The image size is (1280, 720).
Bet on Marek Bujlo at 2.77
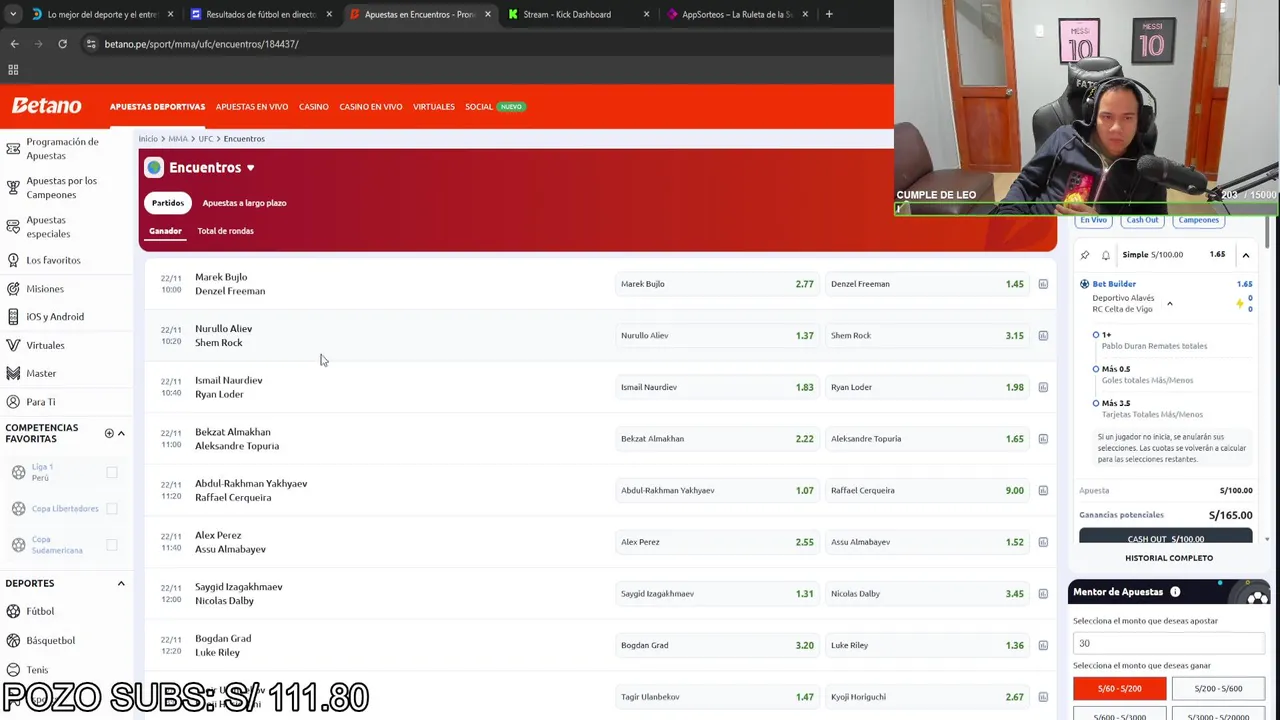pyautogui.click(x=716, y=284)
